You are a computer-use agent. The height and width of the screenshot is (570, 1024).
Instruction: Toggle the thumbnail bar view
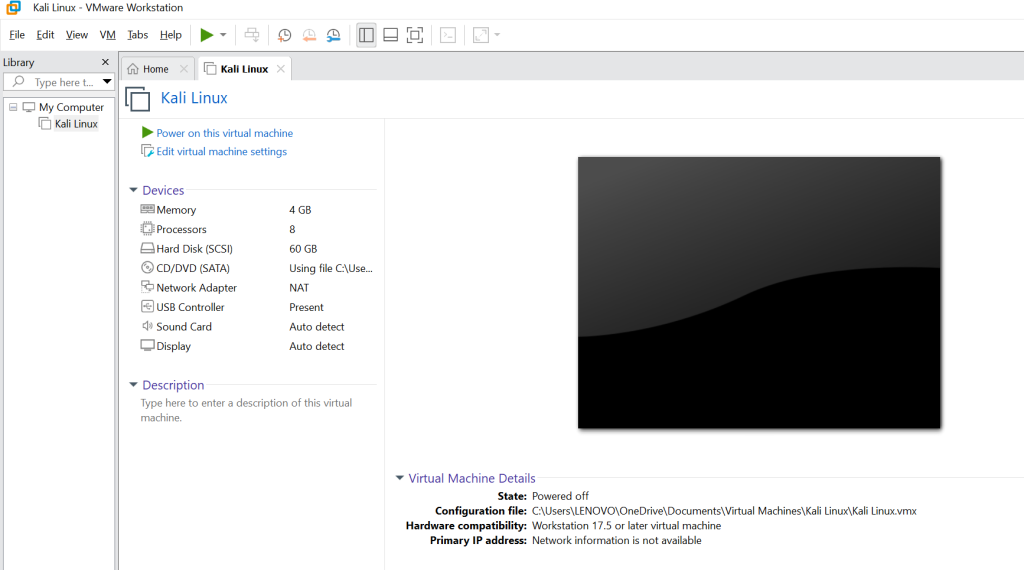[391, 35]
